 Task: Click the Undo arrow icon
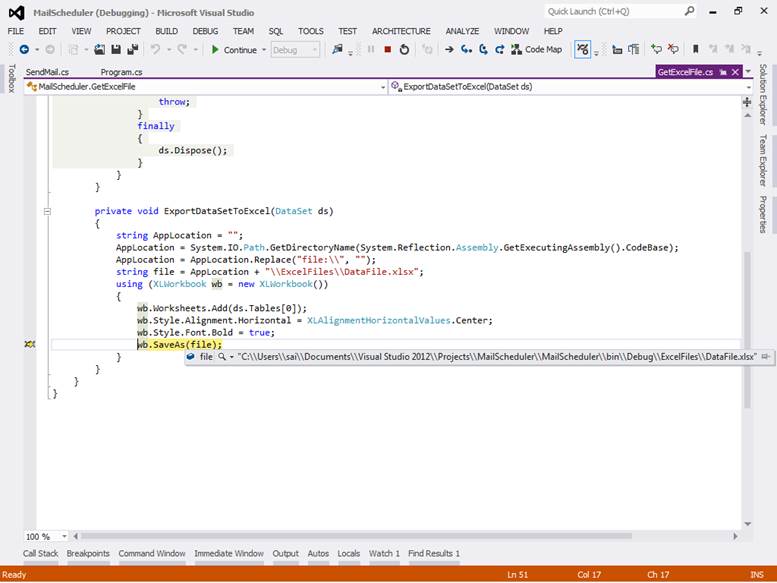pyautogui.click(x=156, y=49)
